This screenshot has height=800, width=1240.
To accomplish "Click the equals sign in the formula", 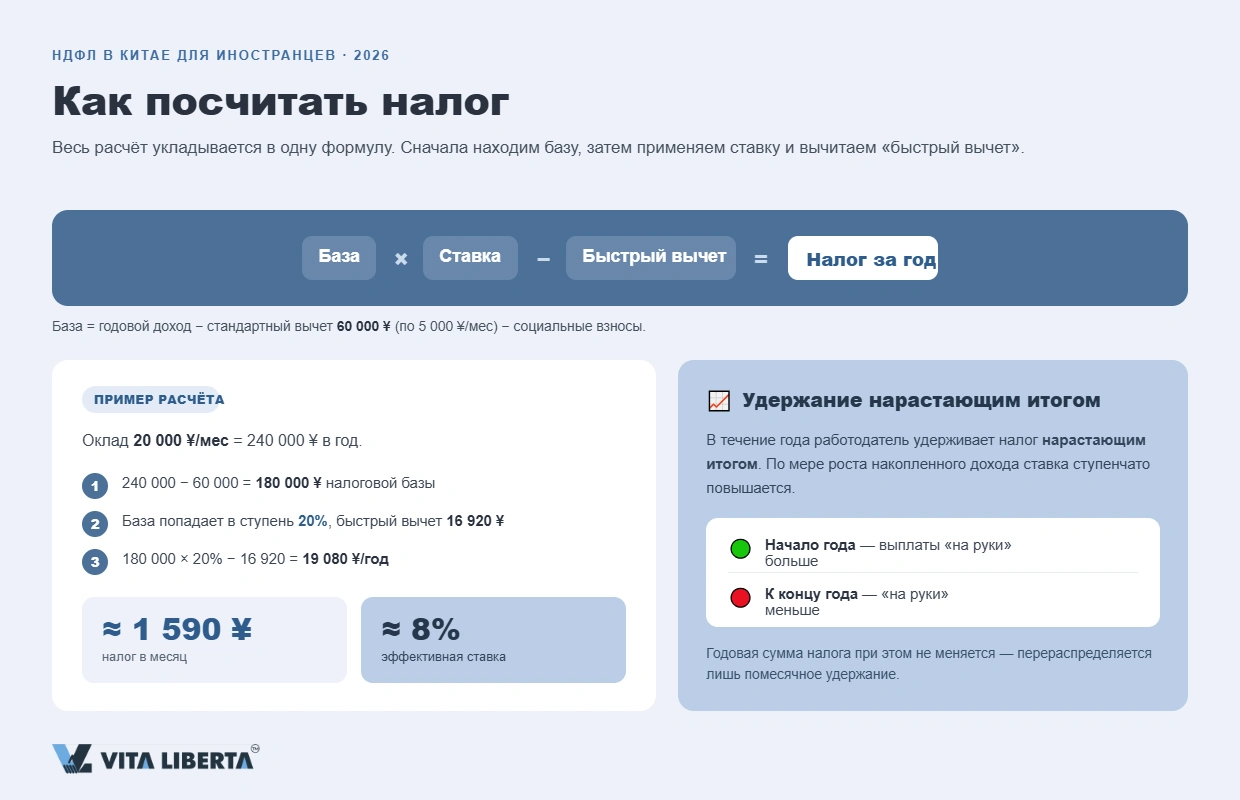I will coord(761,259).
